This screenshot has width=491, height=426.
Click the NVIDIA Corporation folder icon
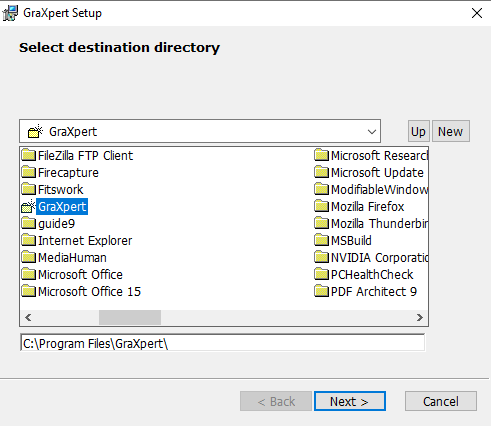(x=322, y=257)
